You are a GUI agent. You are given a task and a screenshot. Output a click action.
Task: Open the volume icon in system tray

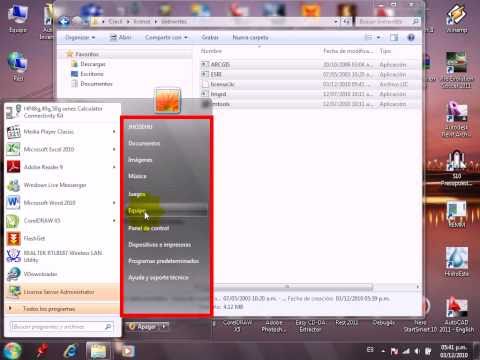[417, 351]
